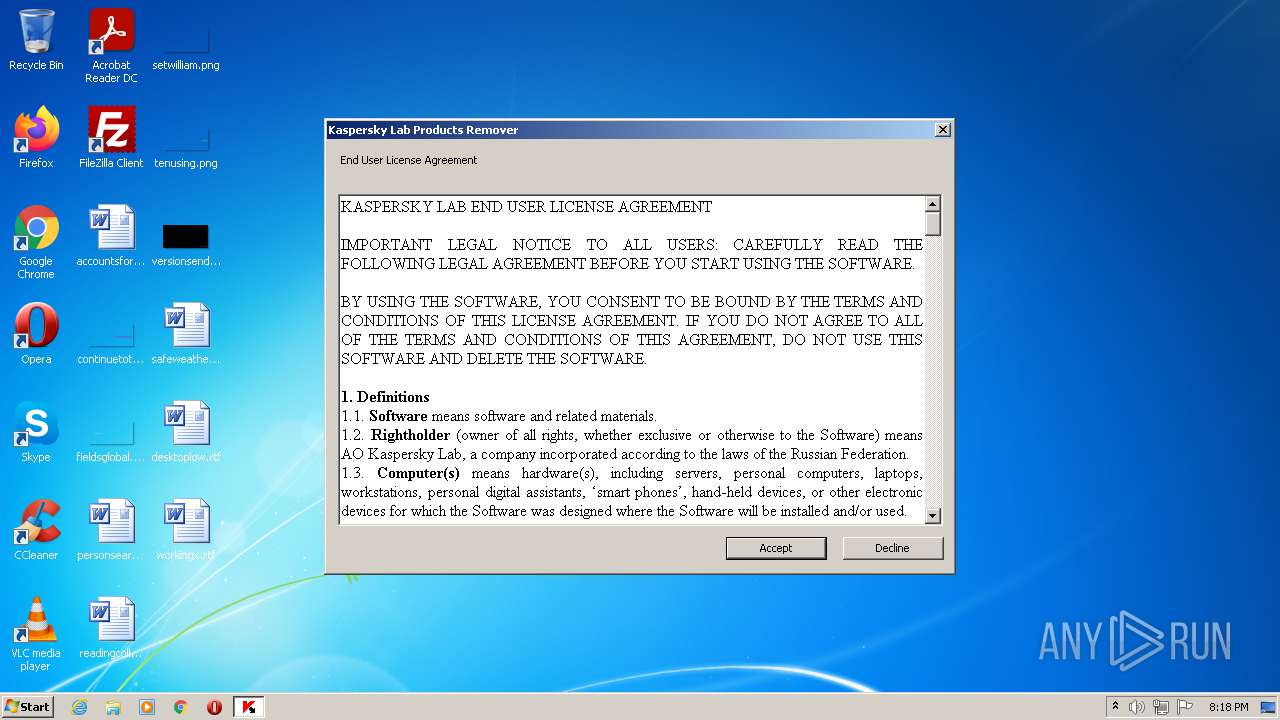Select the Google Chrome desktop shortcut
The width and height of the screenshot is (1280, 720).
pos(36,242)
